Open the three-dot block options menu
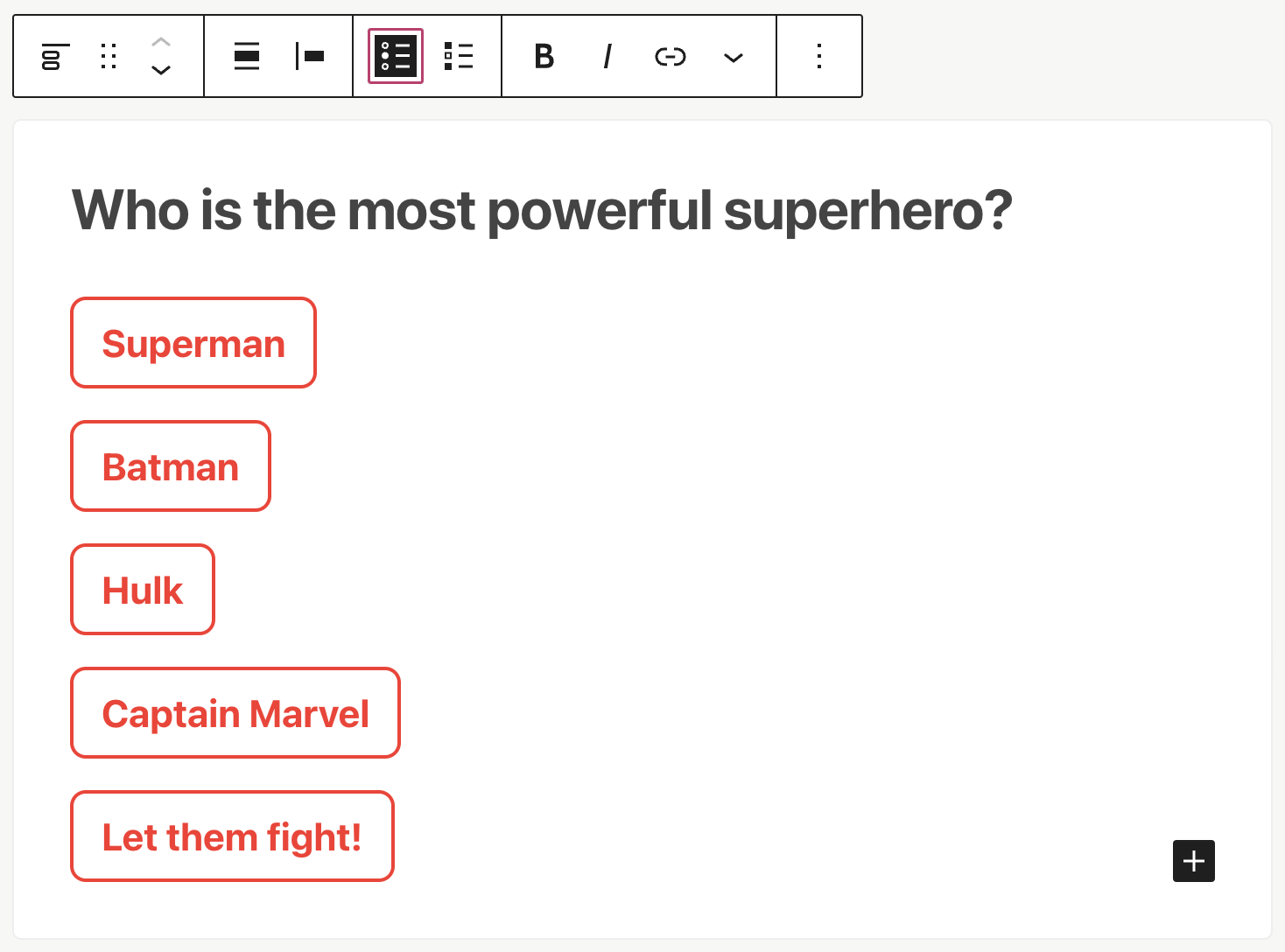The image size is (1285, 952). [819, 57]
